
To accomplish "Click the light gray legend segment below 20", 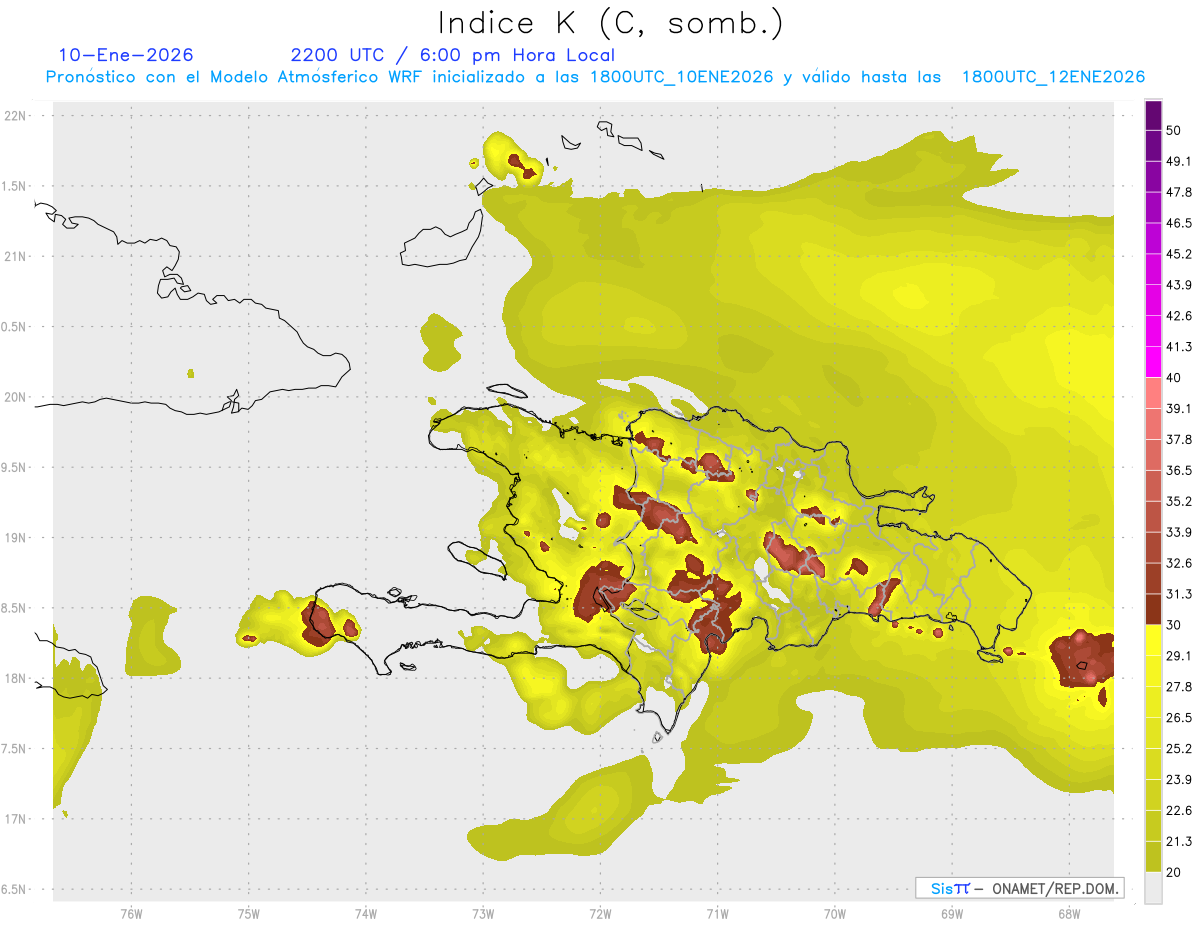I will point(1153,887).
